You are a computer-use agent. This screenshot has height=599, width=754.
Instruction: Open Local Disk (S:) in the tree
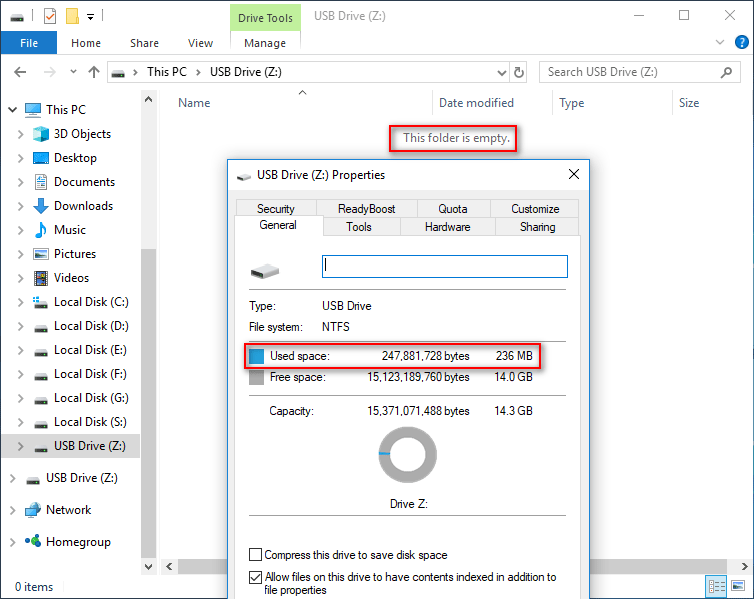click(90, 422)
